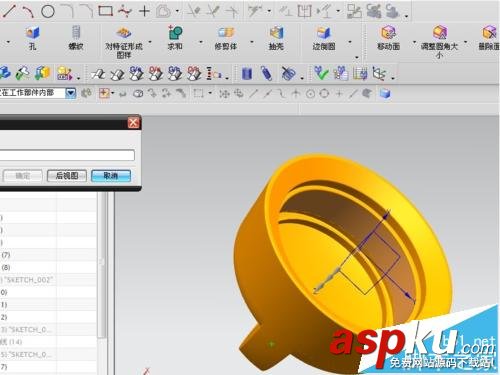The width and height of the screenshot is (500, 375).
Task: Click the orange plus snap filter icon
Action: pos(104,93)
